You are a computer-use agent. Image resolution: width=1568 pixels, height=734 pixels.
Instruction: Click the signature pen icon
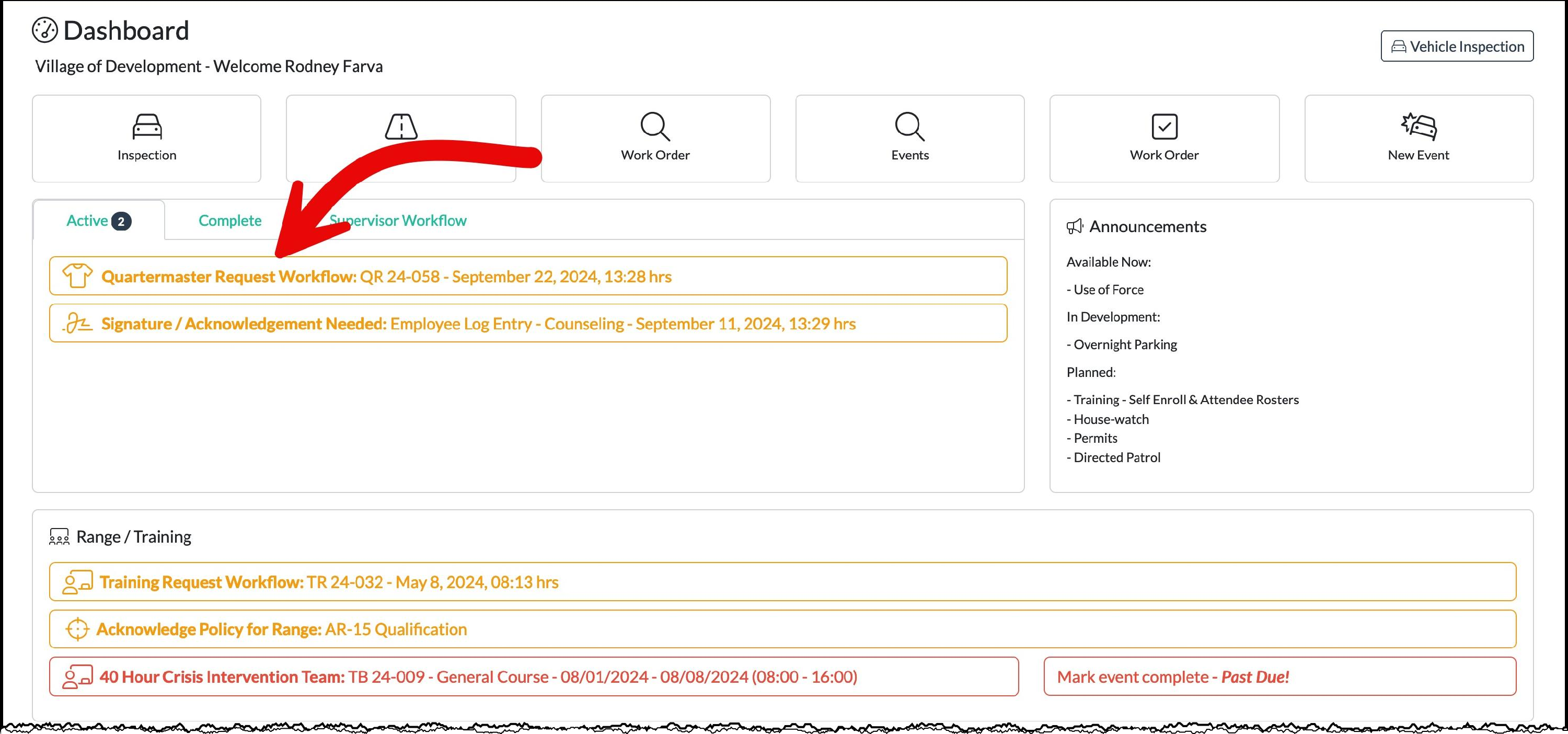point(77,323)
